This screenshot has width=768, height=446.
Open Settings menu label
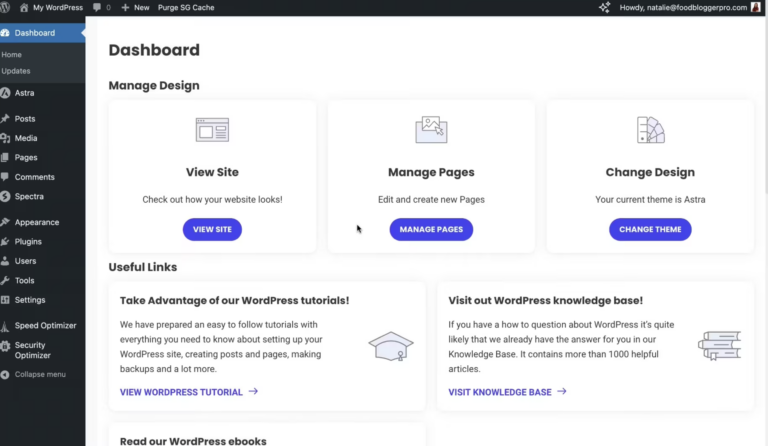click(x=30, y=300)
